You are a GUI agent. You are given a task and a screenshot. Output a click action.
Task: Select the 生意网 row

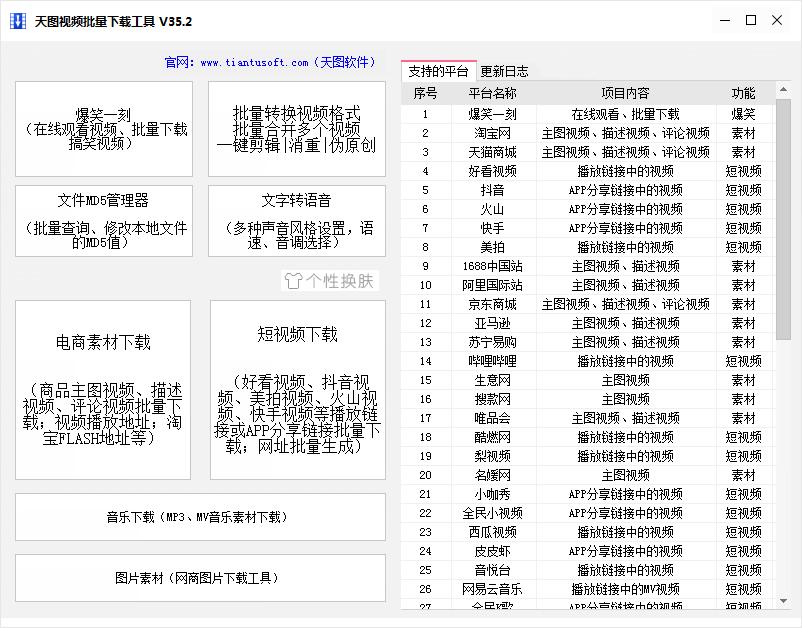pos(587,380)
